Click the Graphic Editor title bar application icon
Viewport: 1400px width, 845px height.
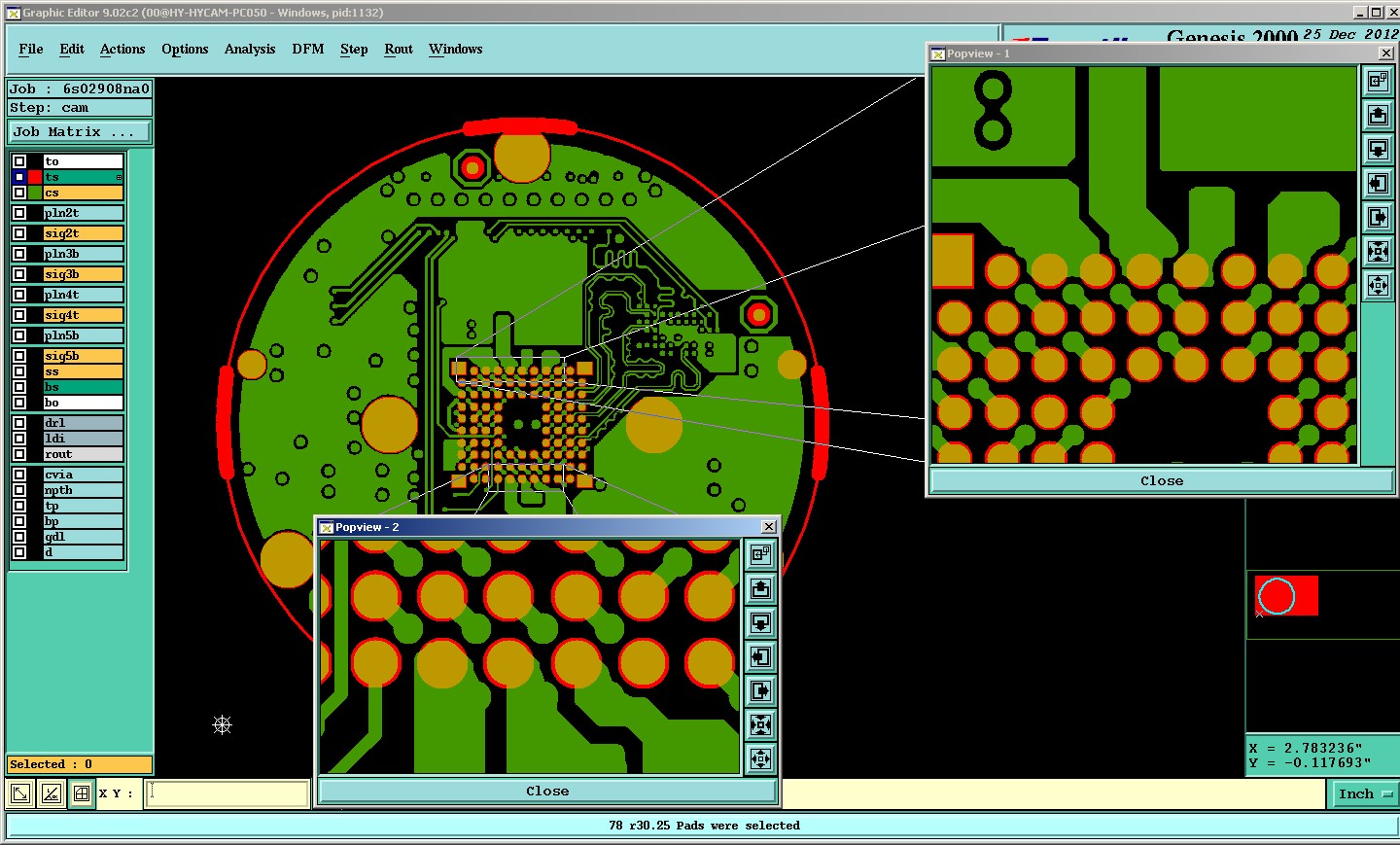pyautogui.click(x=14, y=13)
